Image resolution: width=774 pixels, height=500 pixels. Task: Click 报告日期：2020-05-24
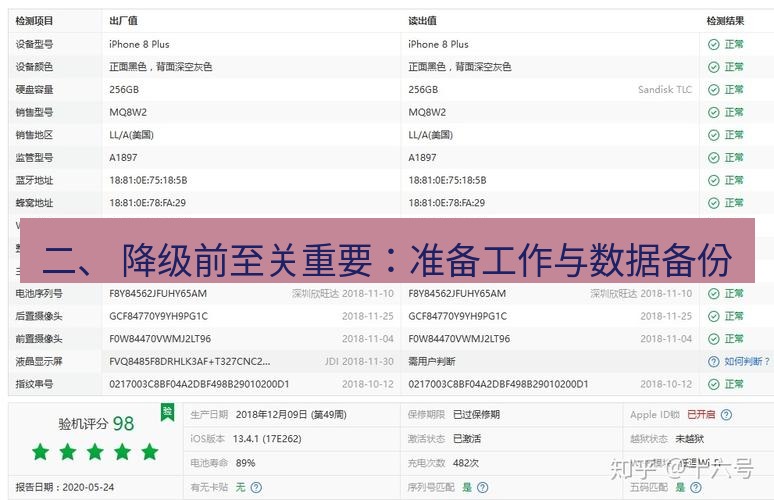(x=65, y=488)
